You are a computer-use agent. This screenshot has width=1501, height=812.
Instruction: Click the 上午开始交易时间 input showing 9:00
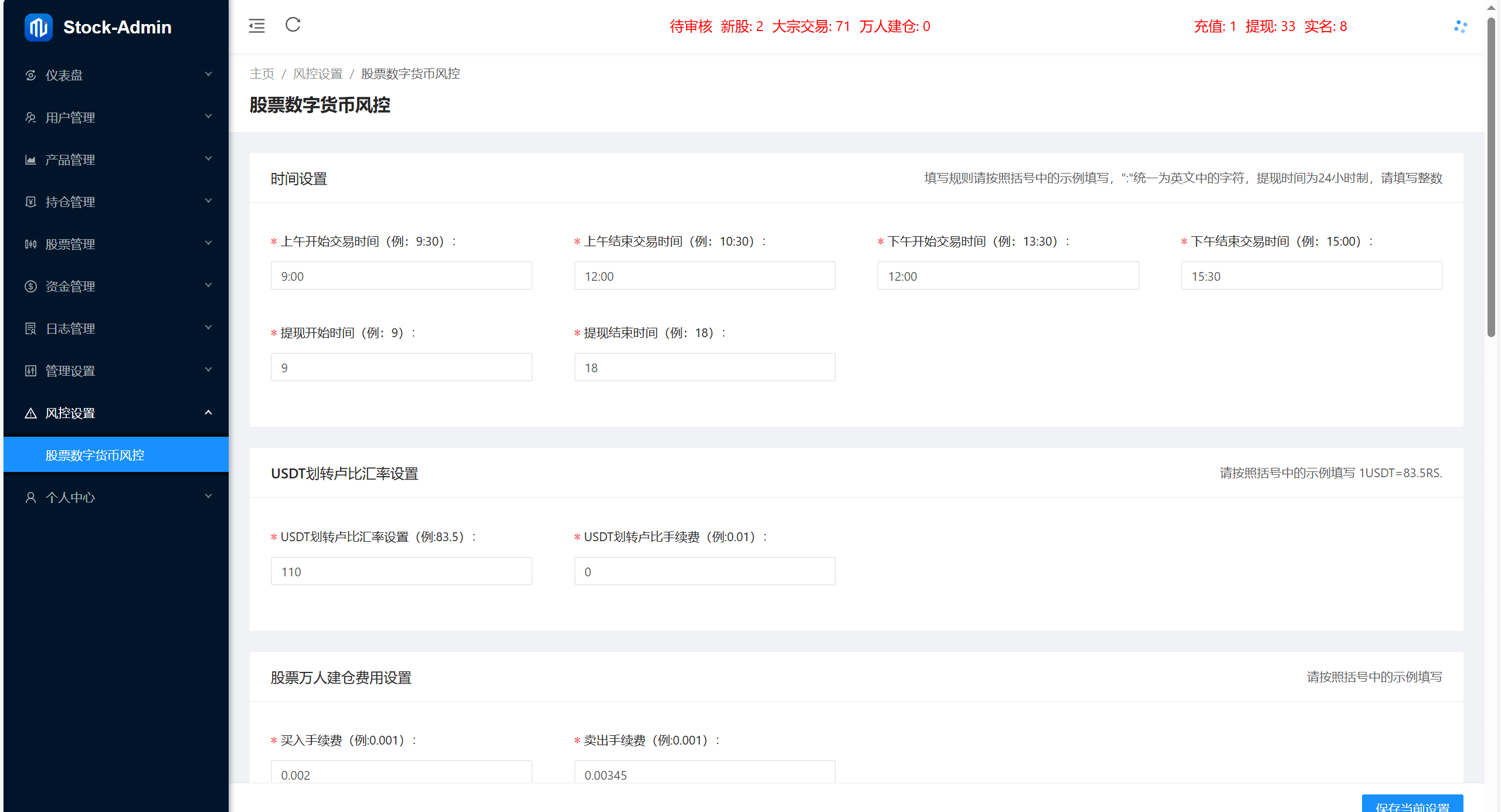pos(401,276)
